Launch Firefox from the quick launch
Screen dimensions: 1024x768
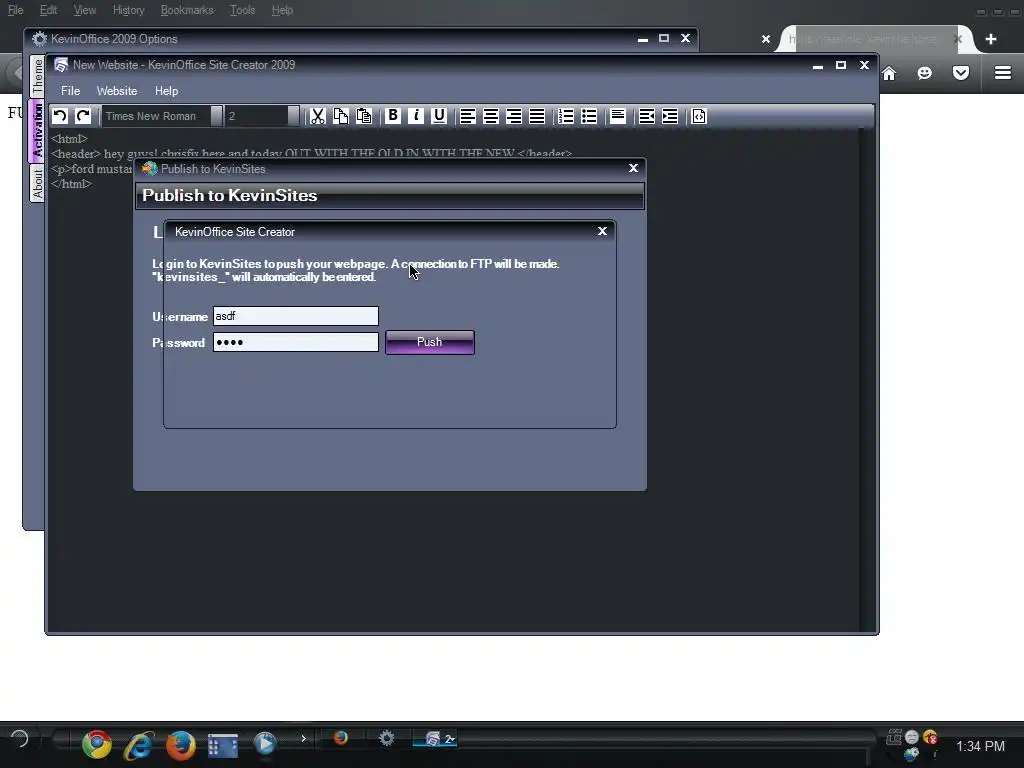click(180, 744)
